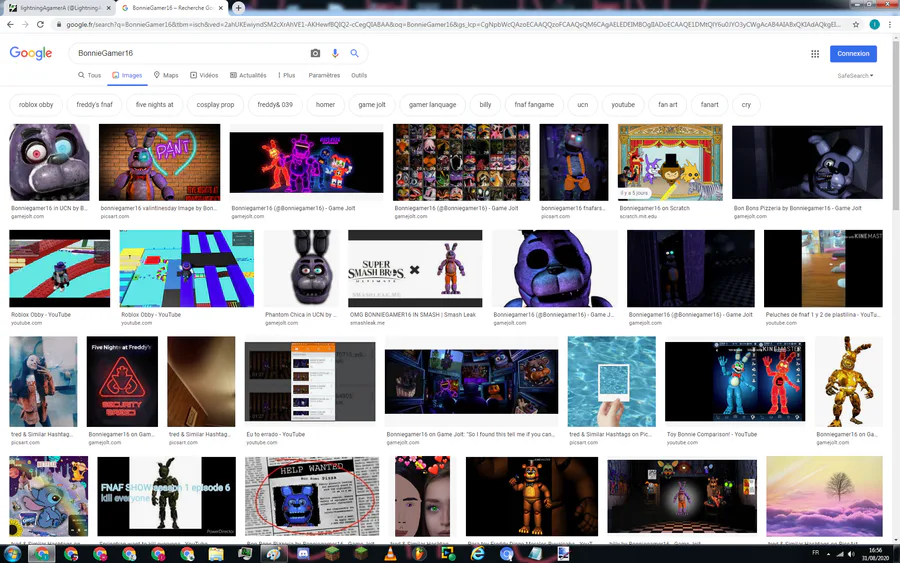Switch to the LightningAgamerA tab

pos(59,8)
